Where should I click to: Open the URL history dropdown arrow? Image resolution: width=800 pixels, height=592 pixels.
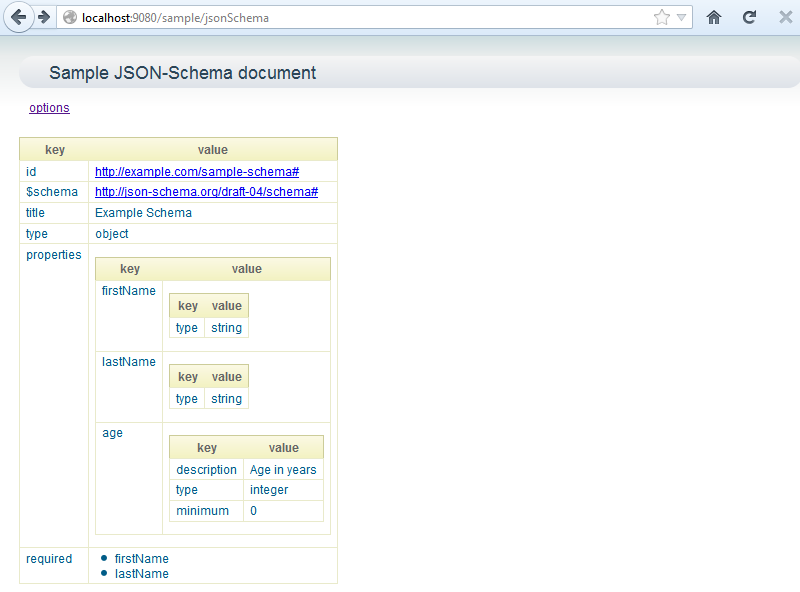pos(681,17)
